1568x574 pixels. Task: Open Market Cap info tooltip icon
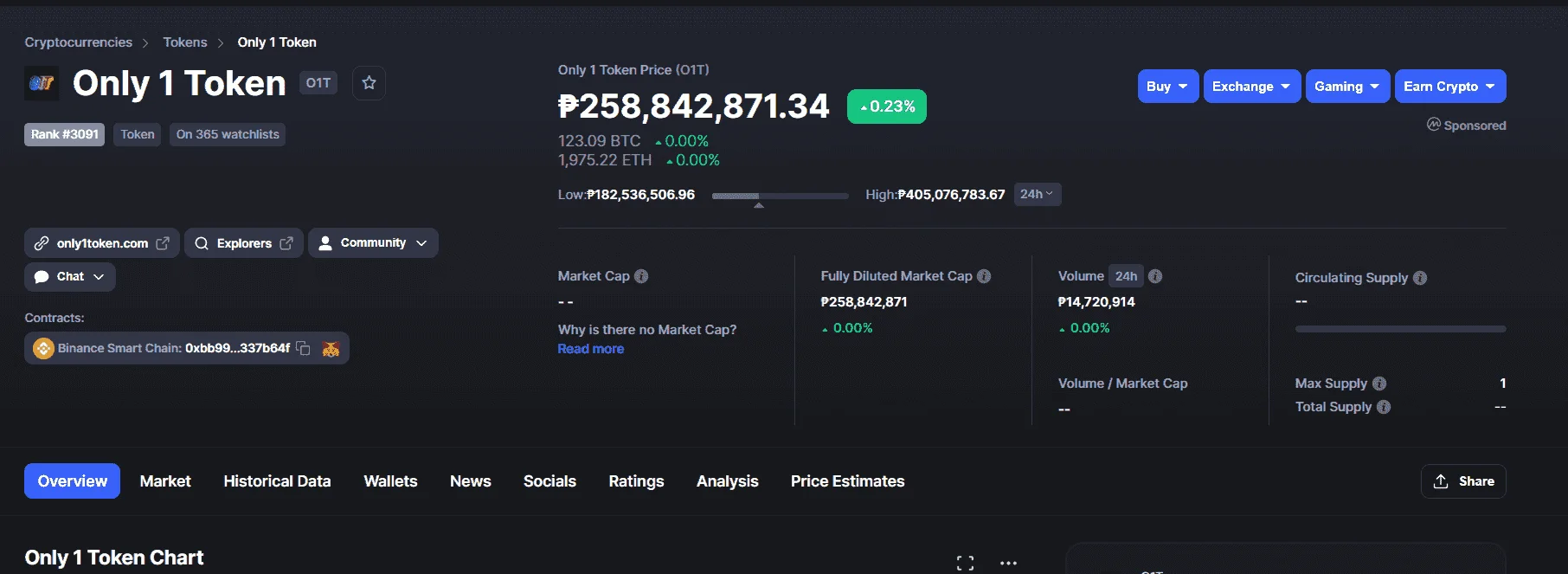tap(641, 276)
